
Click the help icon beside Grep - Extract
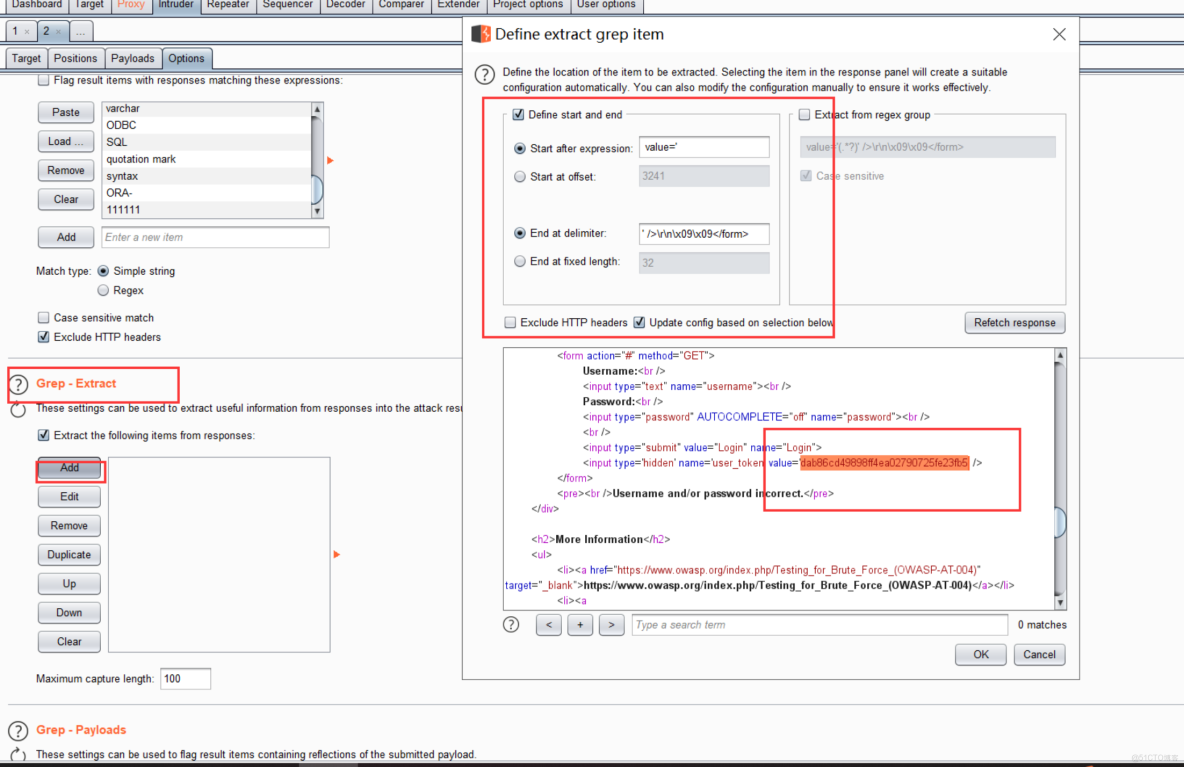coord(21,383)
